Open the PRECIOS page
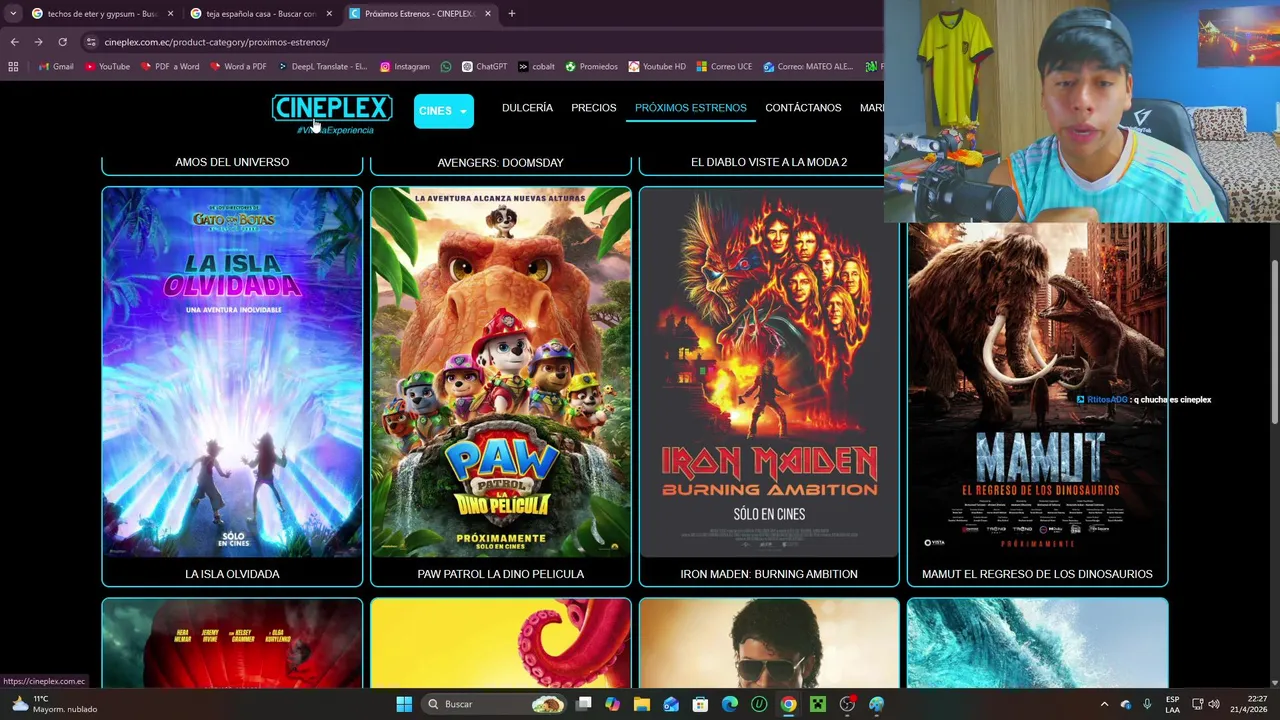 594,108
